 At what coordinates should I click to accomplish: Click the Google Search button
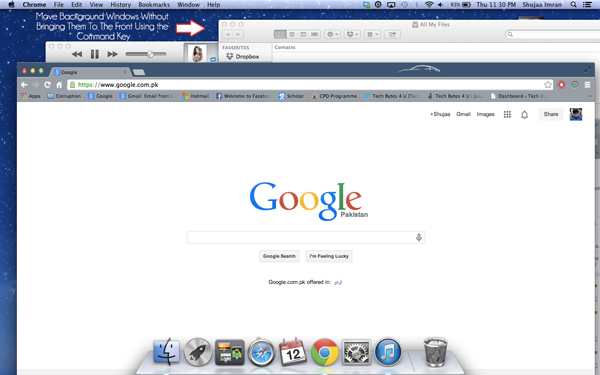click(279, 256)
